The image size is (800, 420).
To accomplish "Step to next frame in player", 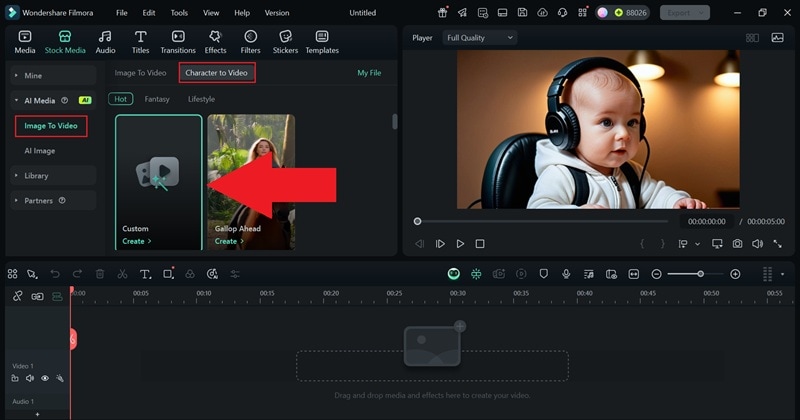I will tap(440, 244).
